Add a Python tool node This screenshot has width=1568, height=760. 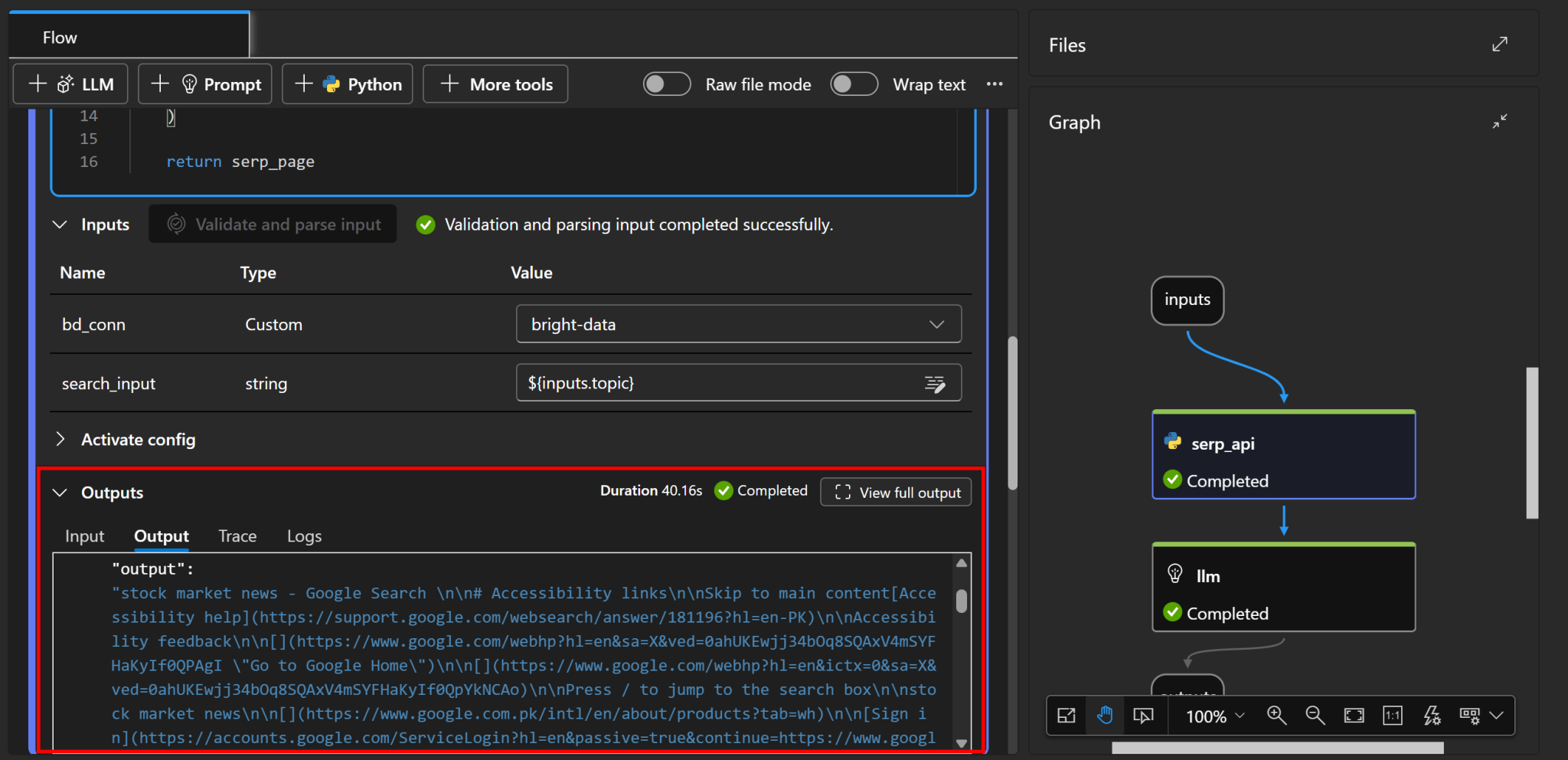pyautogui.click(x=348, y=84)
